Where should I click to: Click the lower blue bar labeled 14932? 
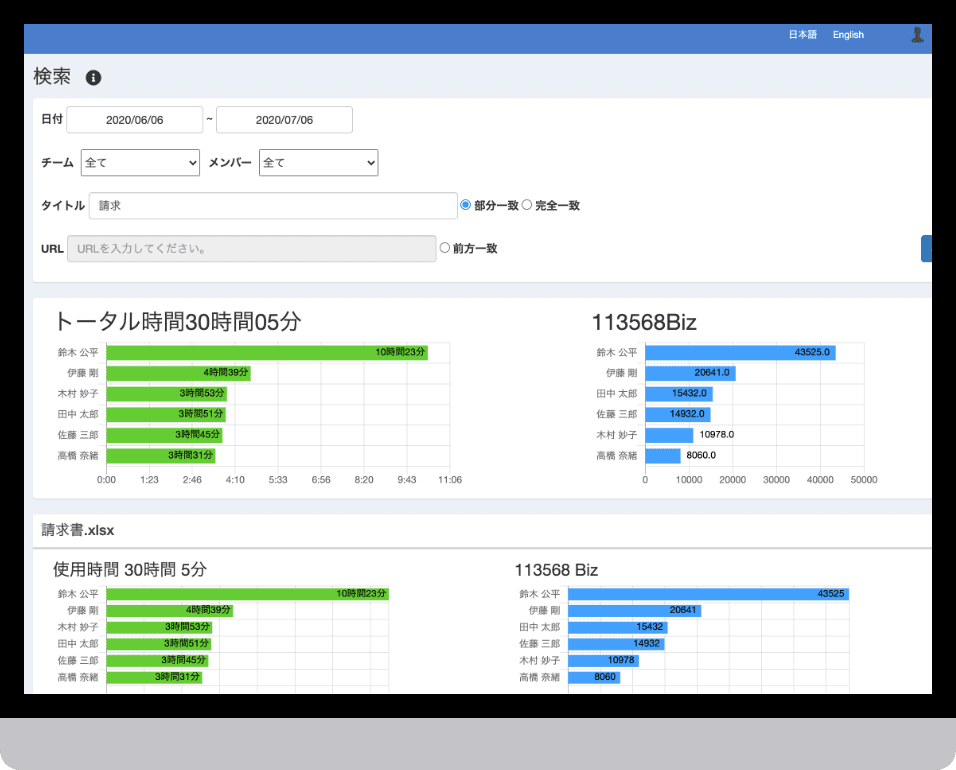pyautogui.click(x=616, y=644)
